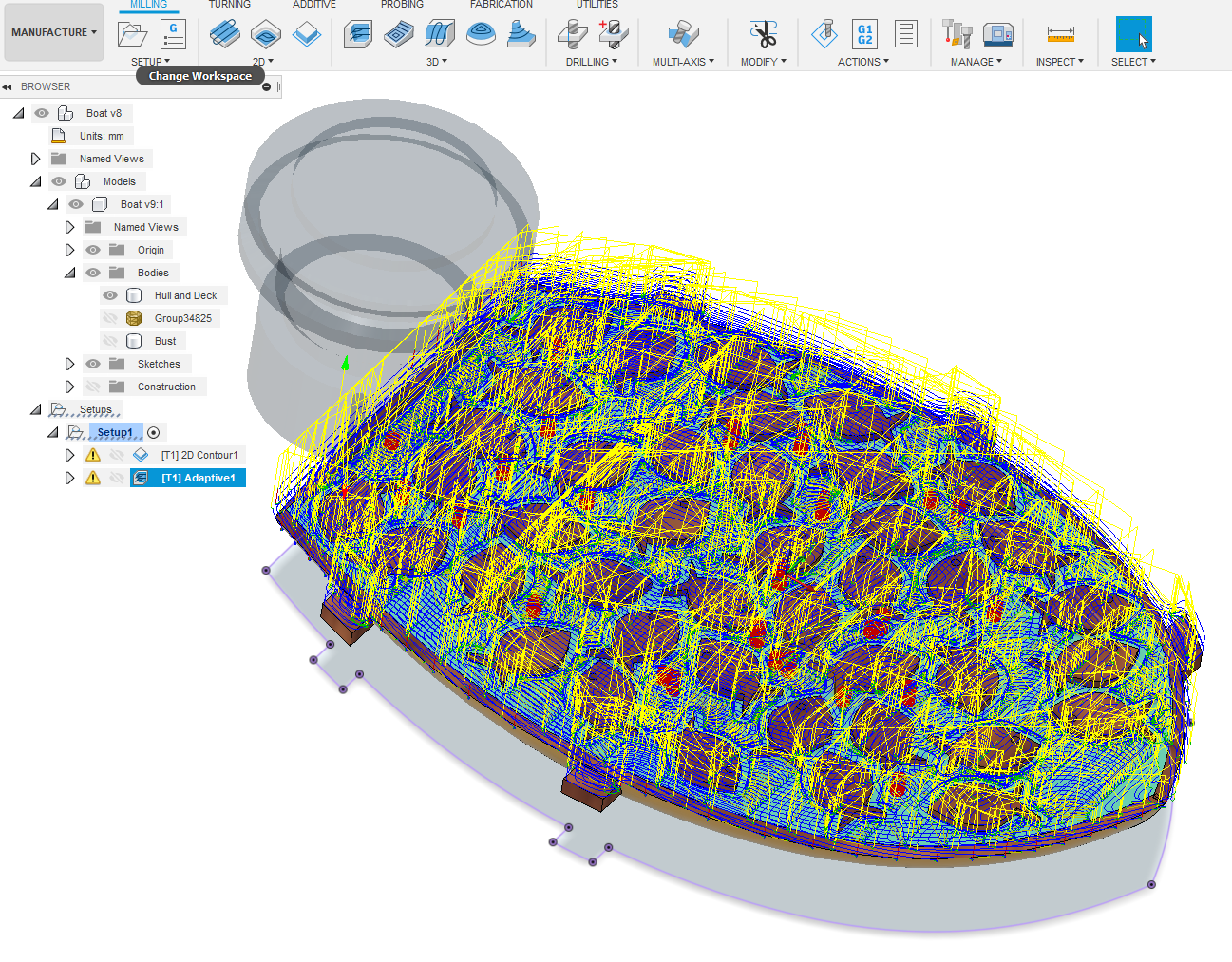Select the 3D Adaptive Clearing tool
The height and width of the screenshot is (962, 1232).
[x=357, y=35]
